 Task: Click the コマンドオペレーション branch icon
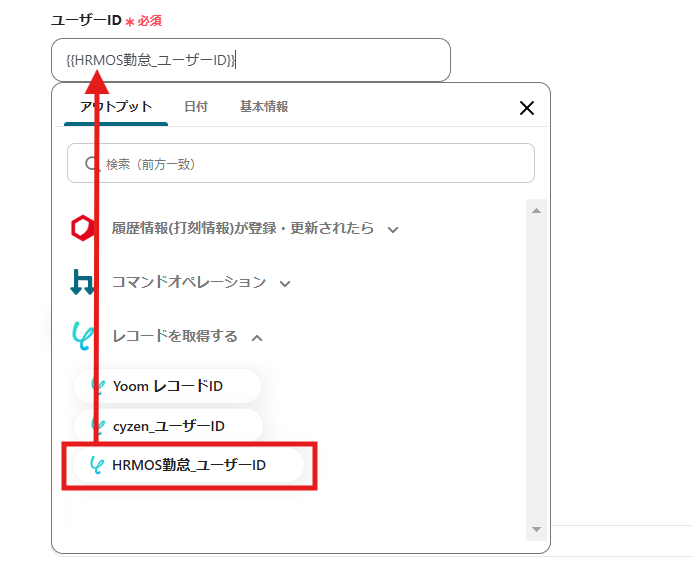(83, 282)
